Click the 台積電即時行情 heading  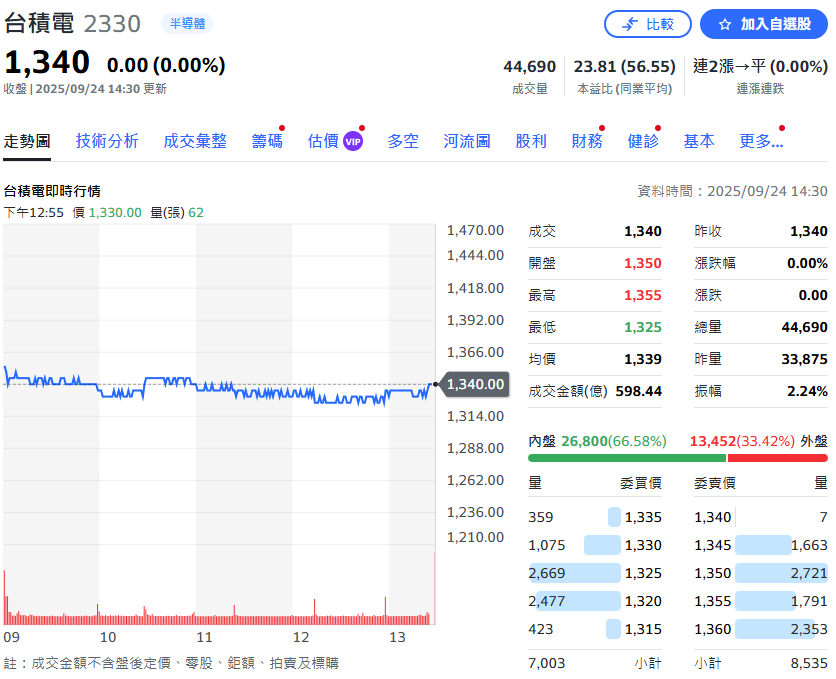tap(52, 191)
